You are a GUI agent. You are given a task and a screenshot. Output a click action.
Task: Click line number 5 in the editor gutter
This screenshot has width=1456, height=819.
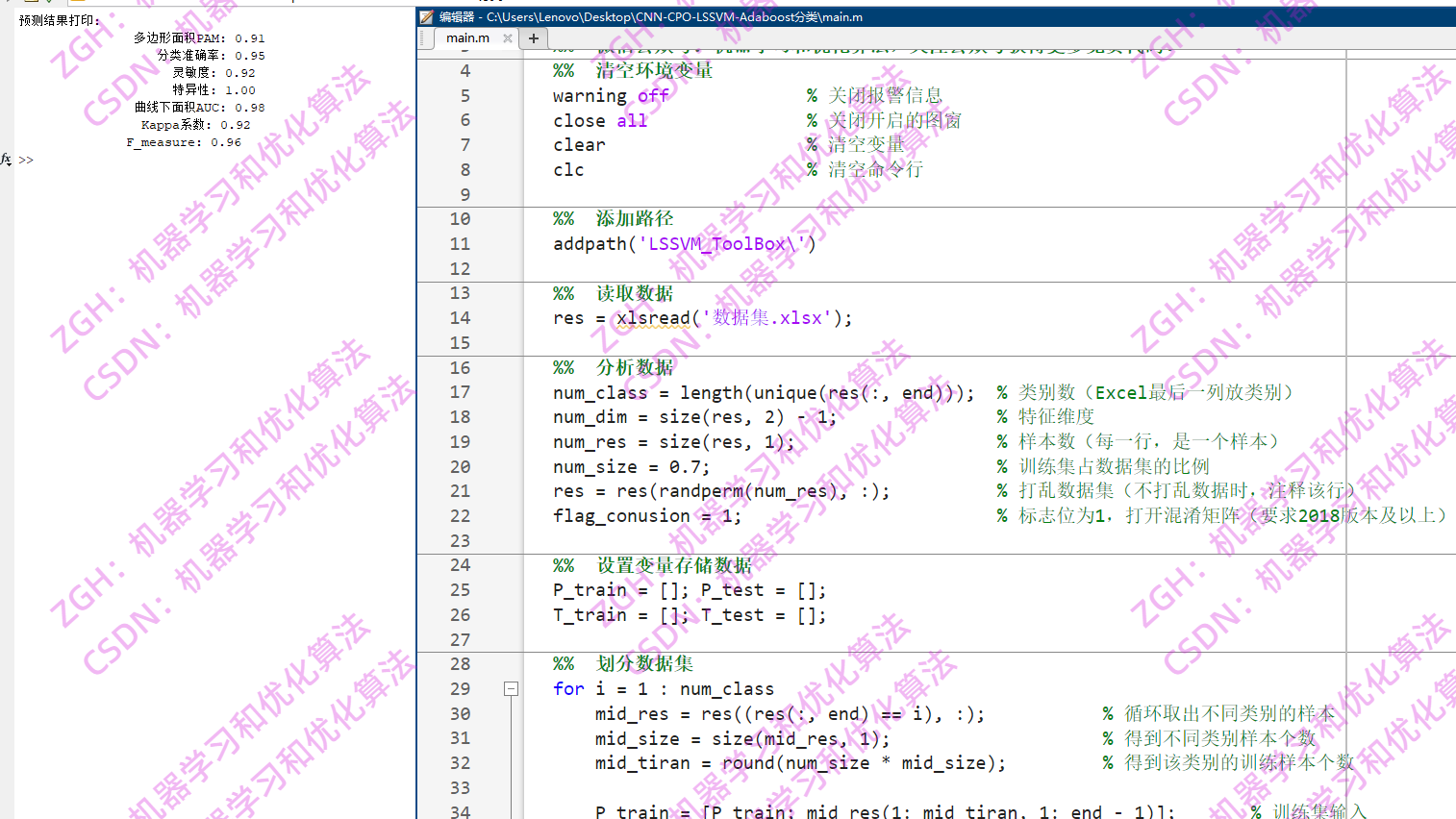pyautogui.click(x=465, y=95)
